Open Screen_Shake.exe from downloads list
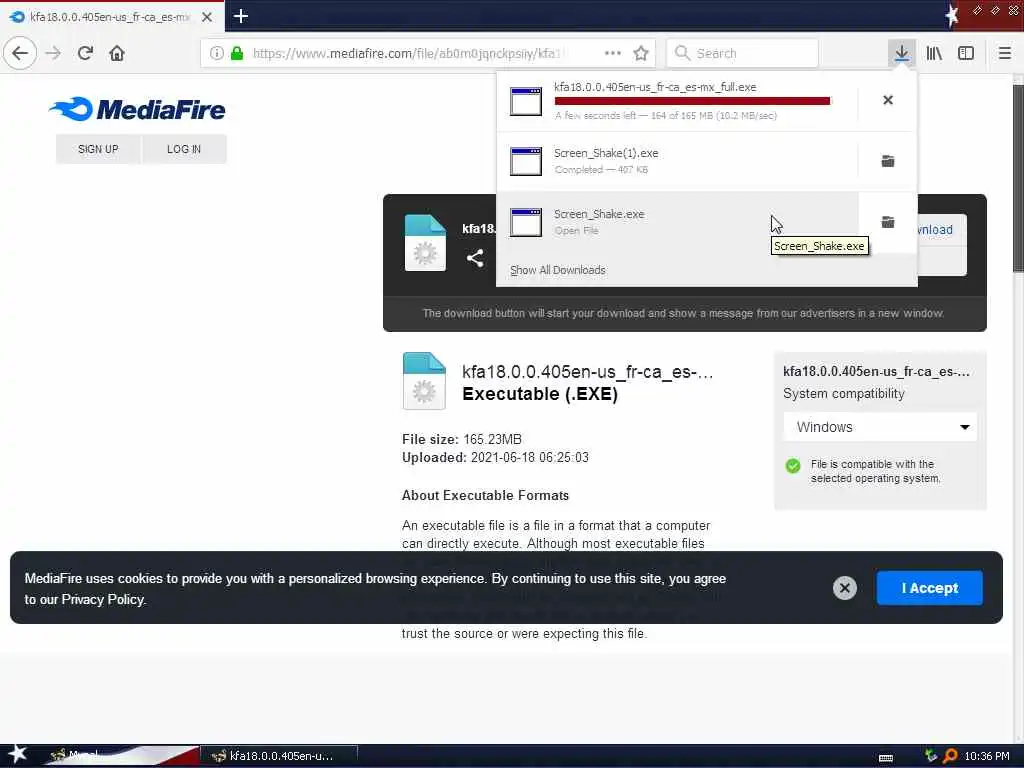Screen dimensions: 1024x768 click(x=677, y=222)
